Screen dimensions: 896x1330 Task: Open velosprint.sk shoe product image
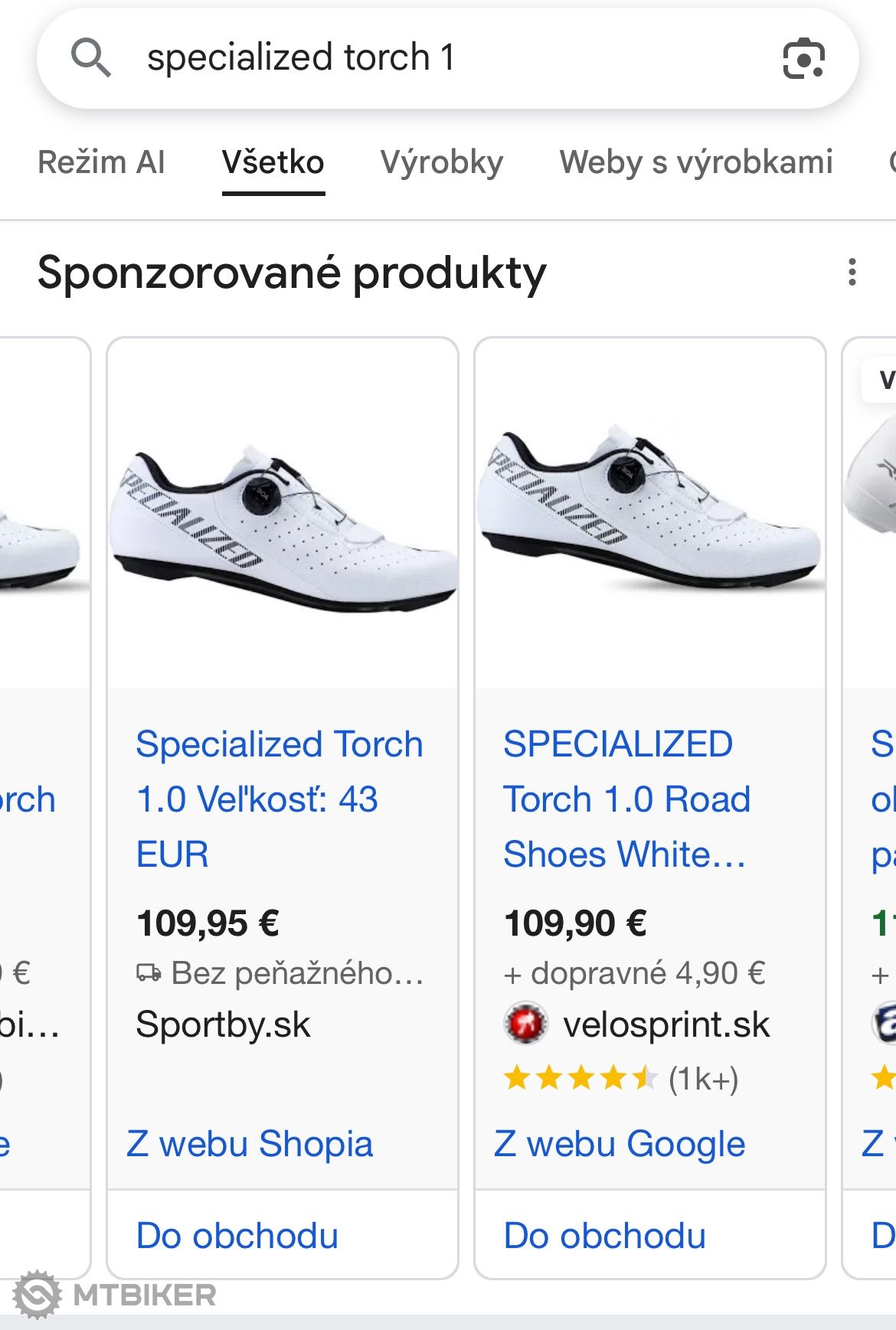pyautogui.click(x=650, y=513)
